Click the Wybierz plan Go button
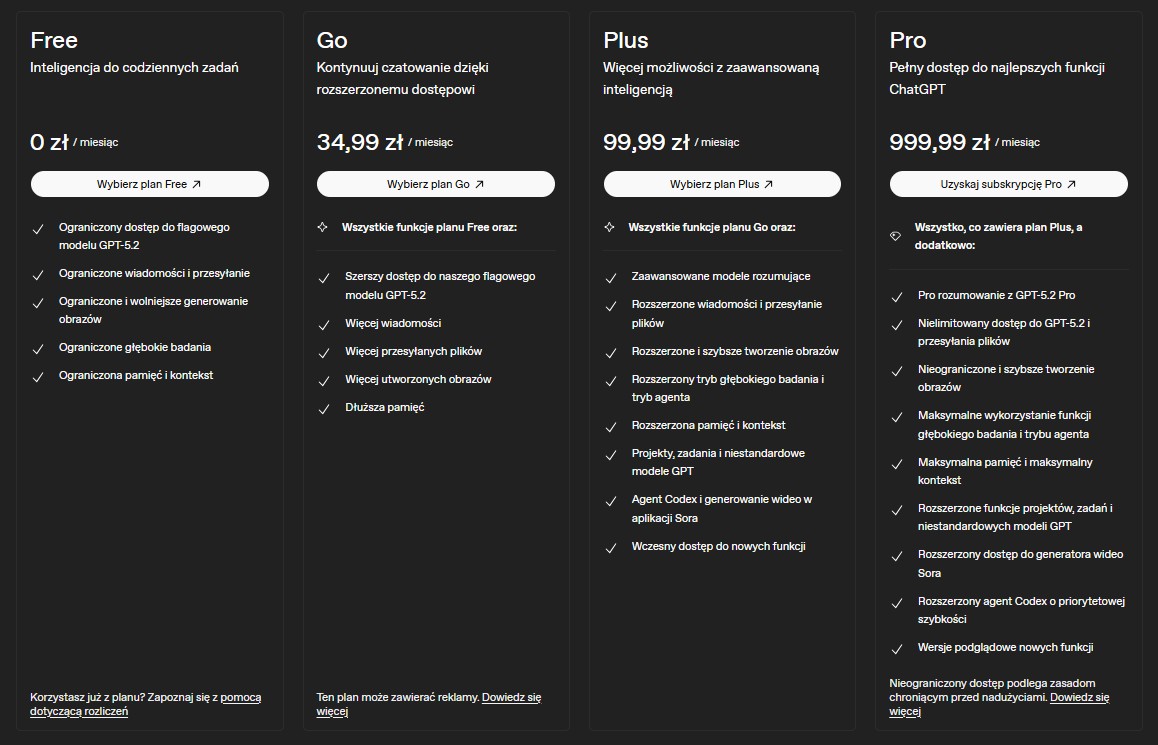The image size is (1158, 745). tap(435, 184)
